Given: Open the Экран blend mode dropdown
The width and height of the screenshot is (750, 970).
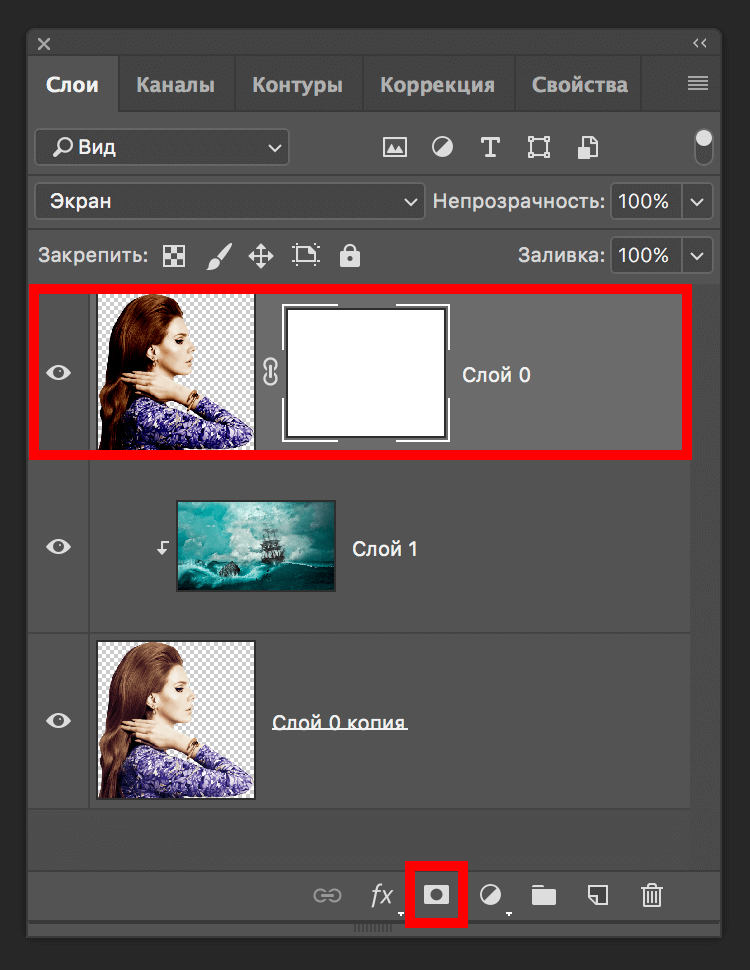Looking at the screenshot, I should click(x=230, y=202).
